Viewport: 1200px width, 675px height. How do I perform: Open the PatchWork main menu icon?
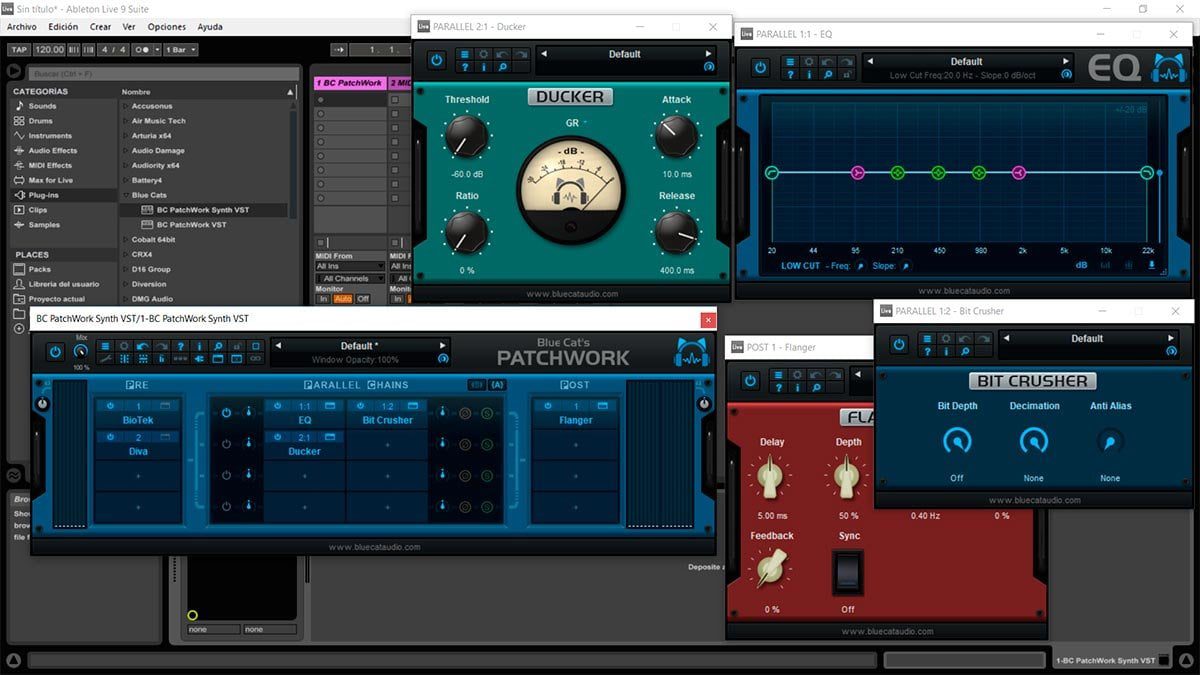107,346
